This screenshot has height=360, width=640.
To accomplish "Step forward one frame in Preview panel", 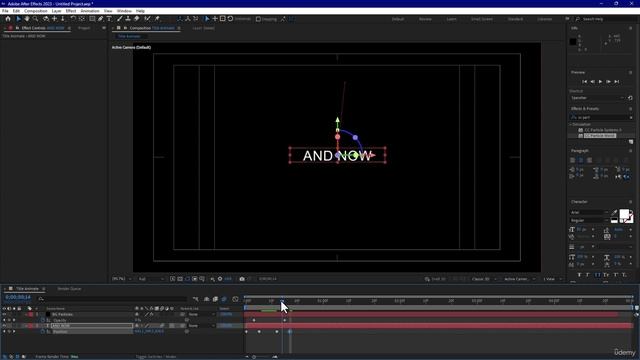I will (608, 82).
